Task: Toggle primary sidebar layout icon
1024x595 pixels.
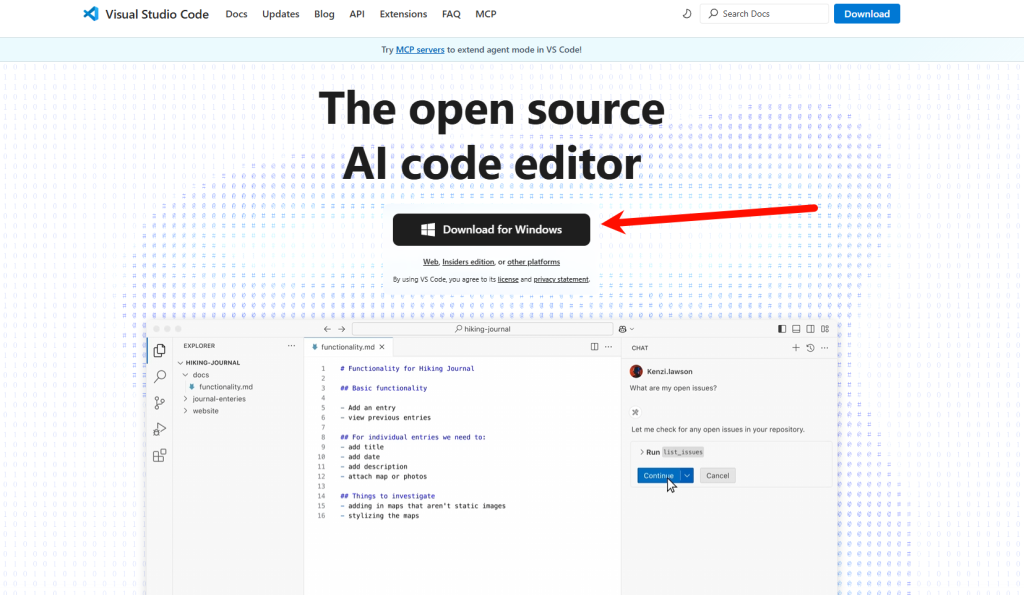Action: pos(782,329)
